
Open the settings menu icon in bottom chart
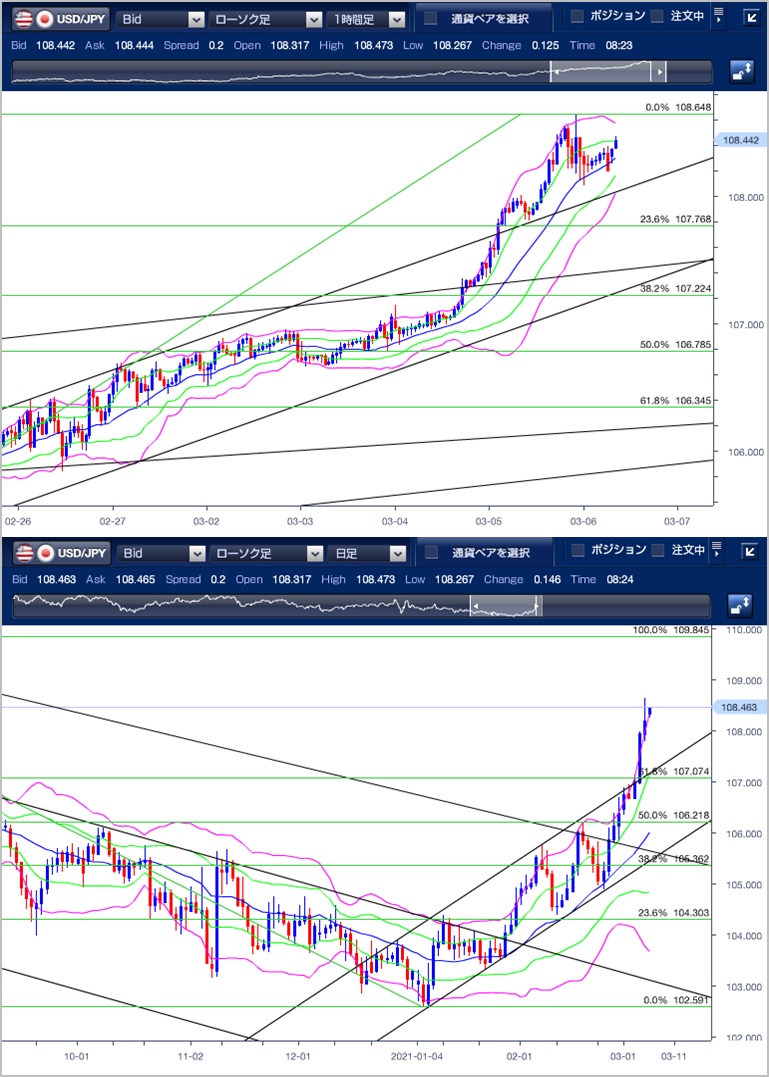coord(719,550)
